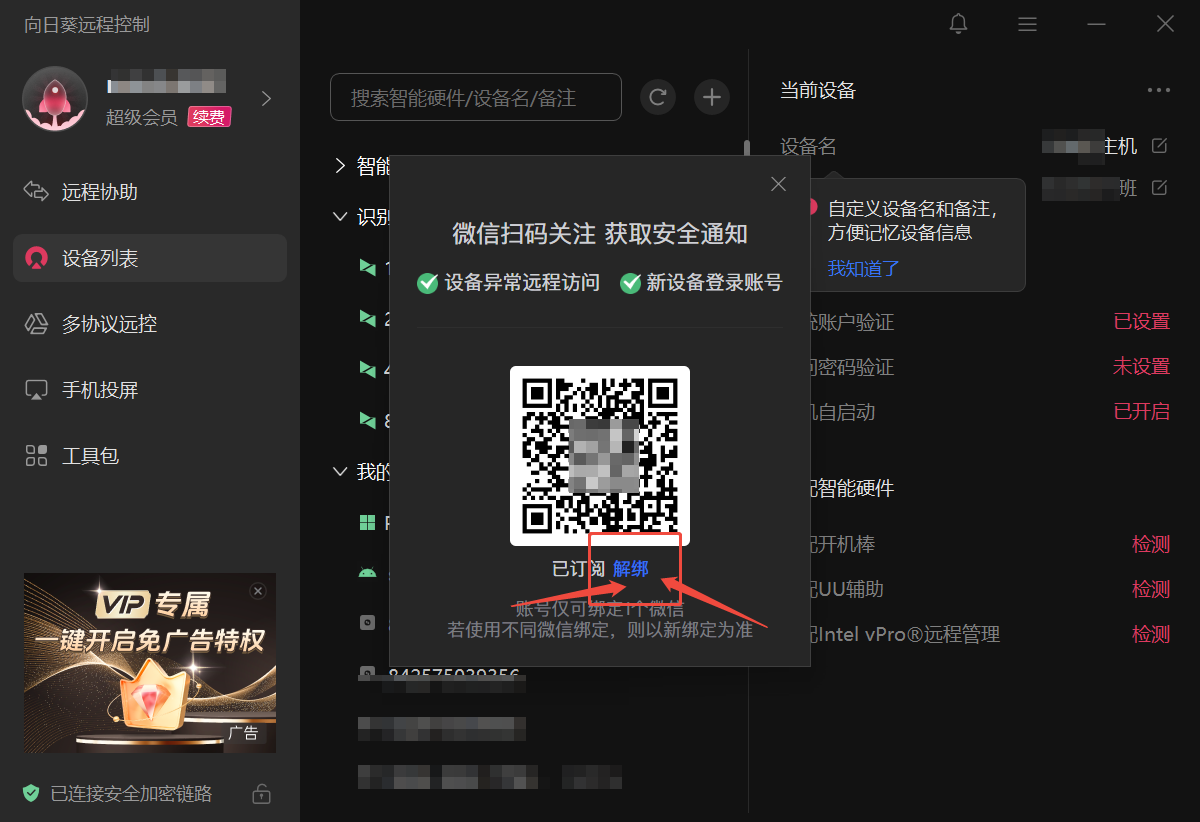1200x822 pixels.
Task: Collapse the 我的 devices group
Action: (x=340, y=471)
